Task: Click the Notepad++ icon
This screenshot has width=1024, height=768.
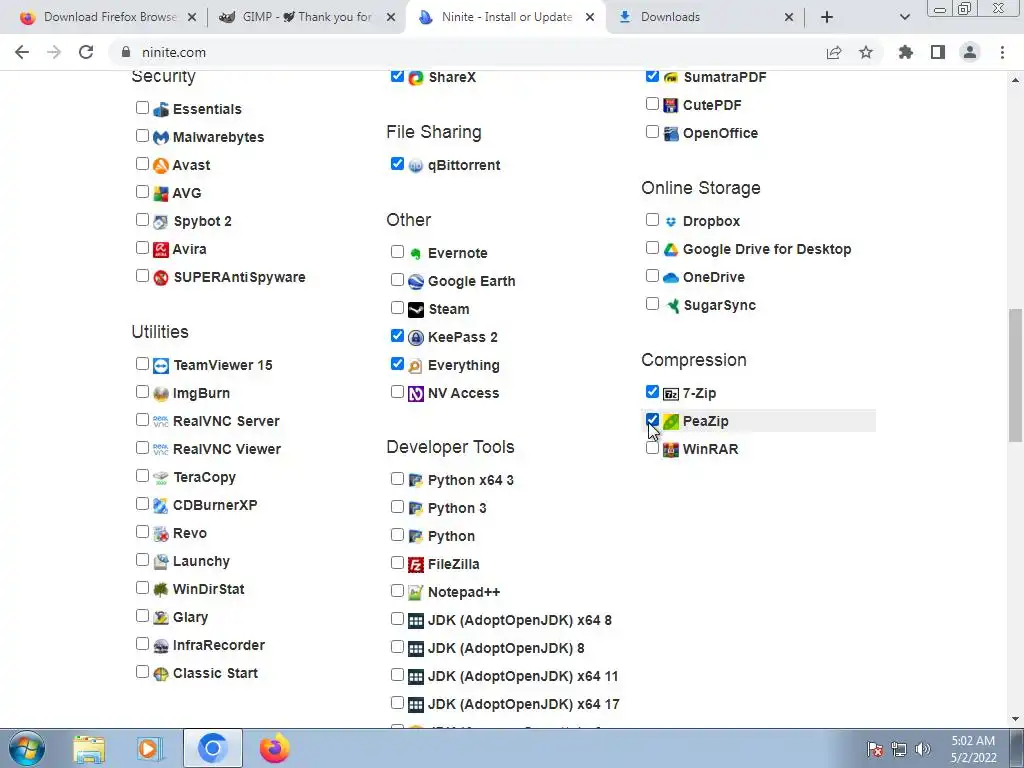Action: click(416, 592)
